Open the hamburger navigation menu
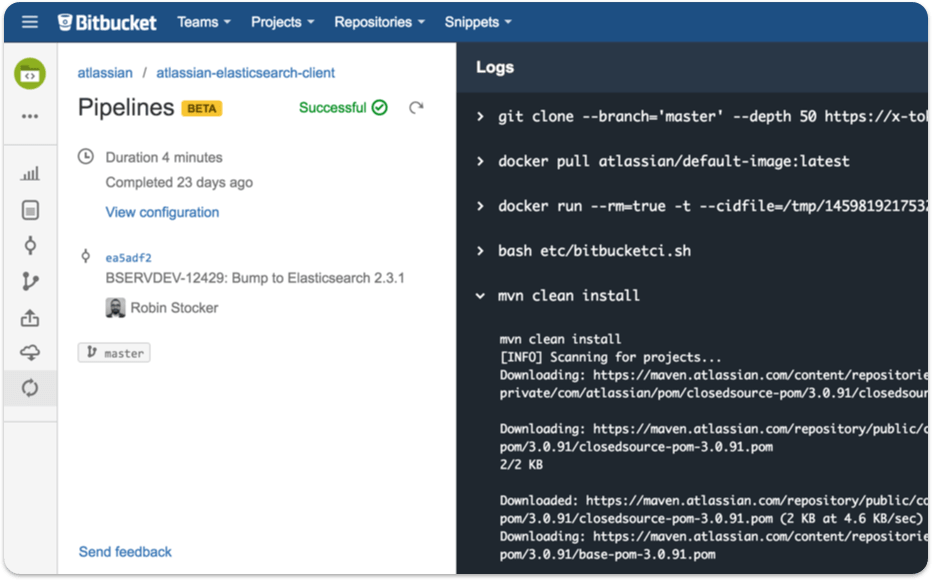This screenshot has height=580, width=932. (28, 21)
